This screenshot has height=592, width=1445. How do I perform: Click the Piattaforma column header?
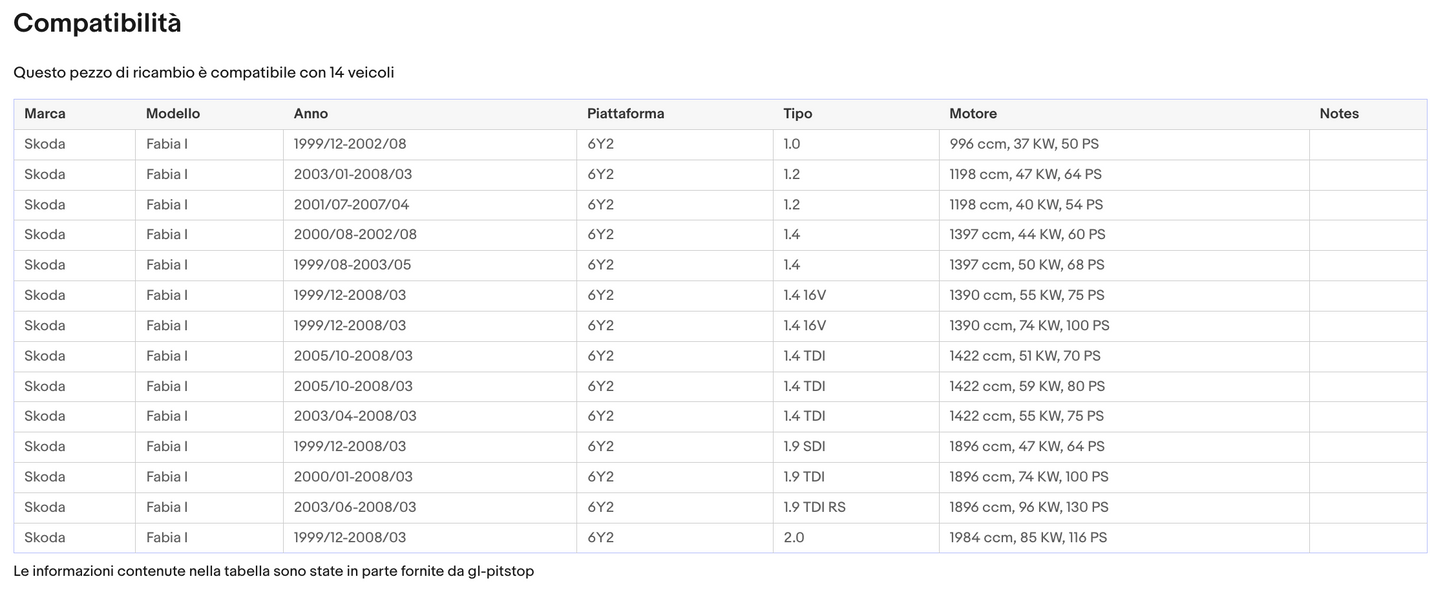(625, 114)
